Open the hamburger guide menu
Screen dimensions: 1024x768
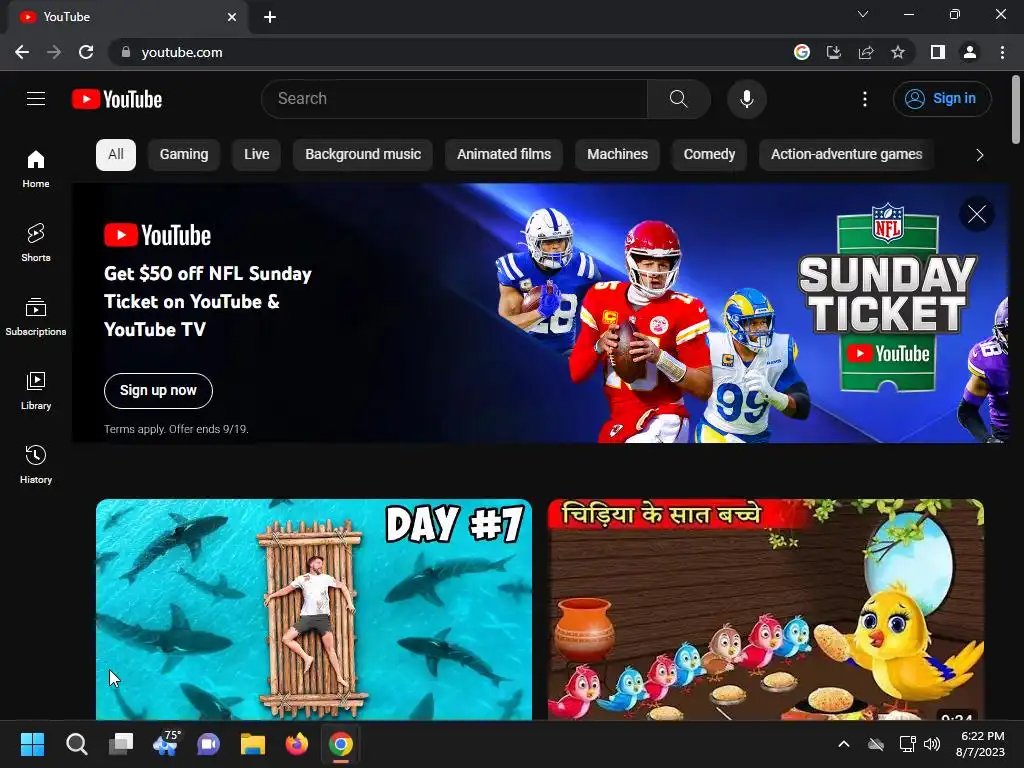[x=36, y=99]
